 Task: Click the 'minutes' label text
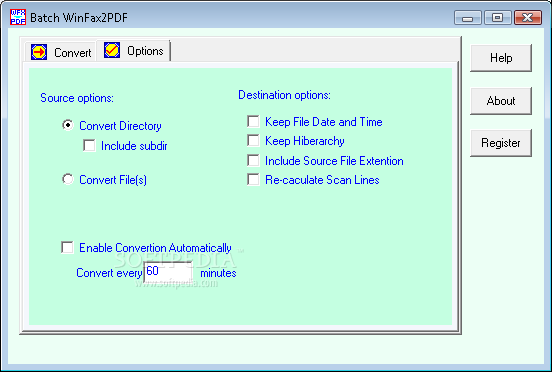point(218,273)
